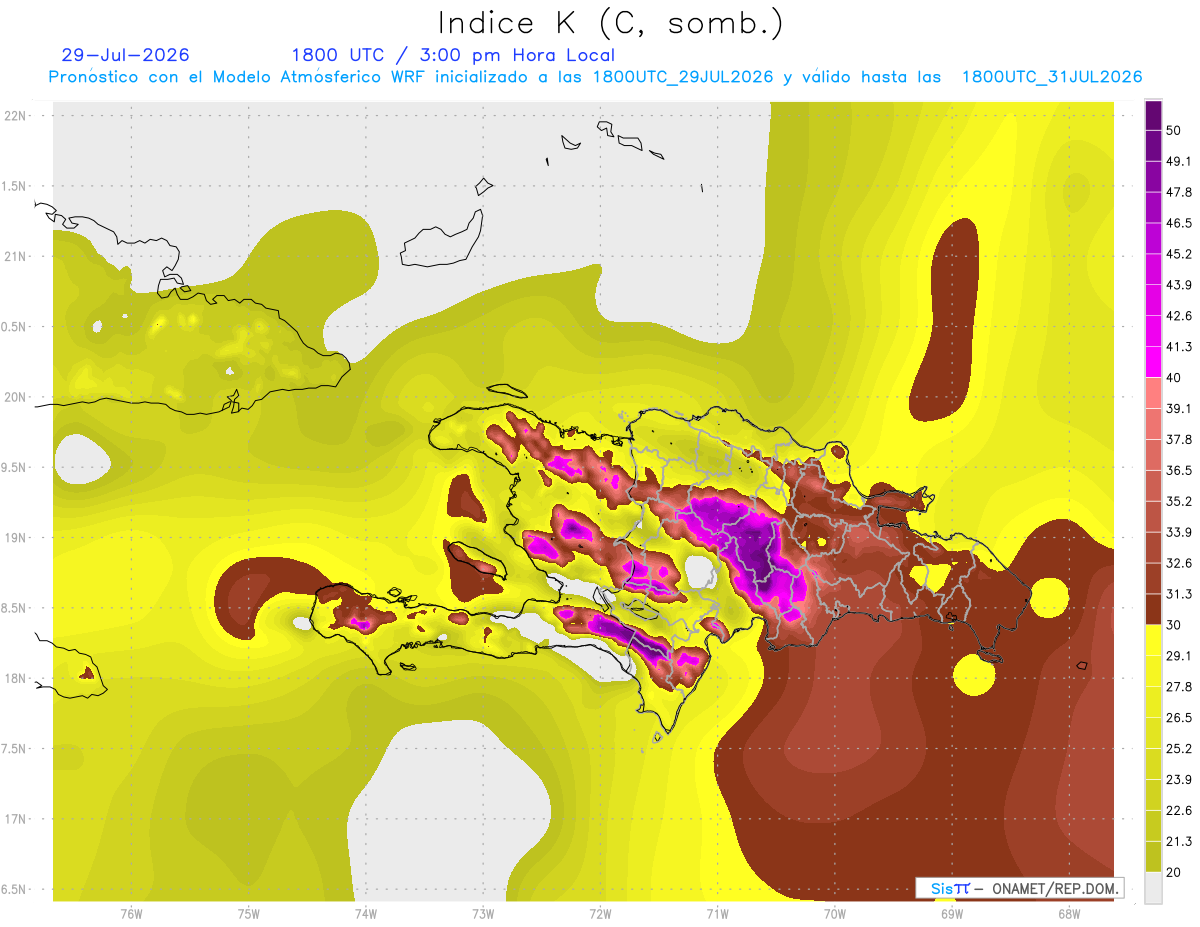Pick the legend swatch between 39.1 and 40
Screen dimensions: 1200x927
(x=1153, y=393)
